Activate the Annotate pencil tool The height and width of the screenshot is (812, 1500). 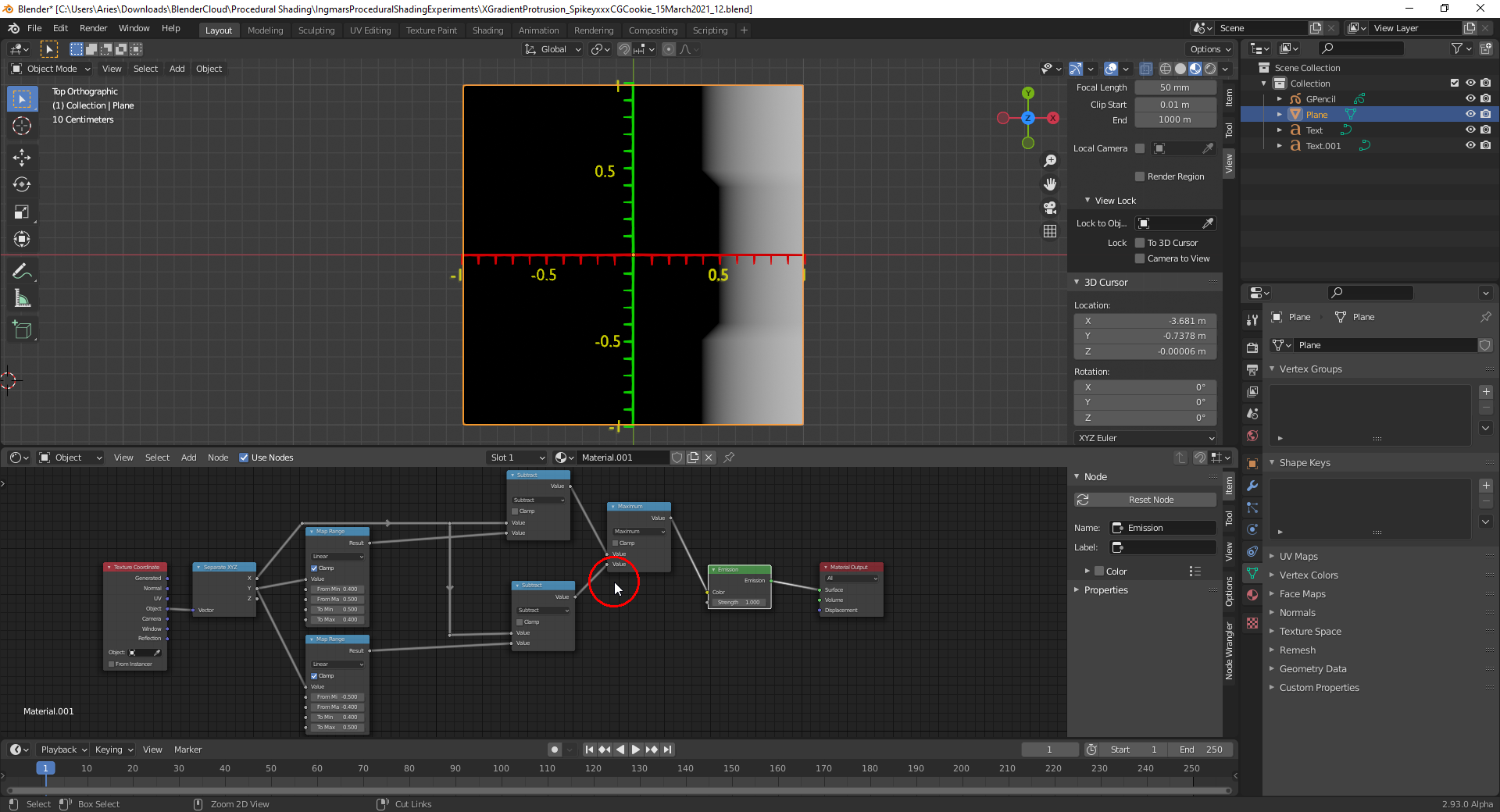[x=22, y=272]
